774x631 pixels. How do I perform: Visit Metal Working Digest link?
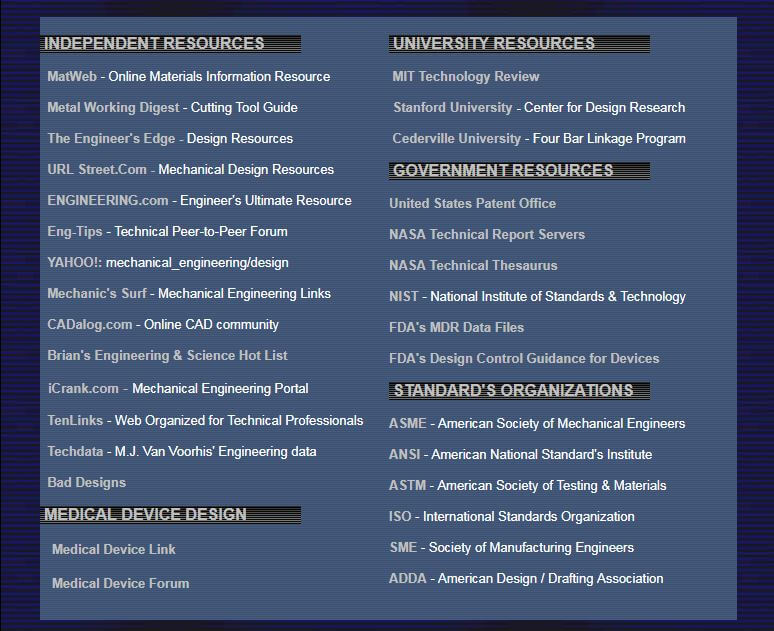pyautogui.click(x=114, y=108)
